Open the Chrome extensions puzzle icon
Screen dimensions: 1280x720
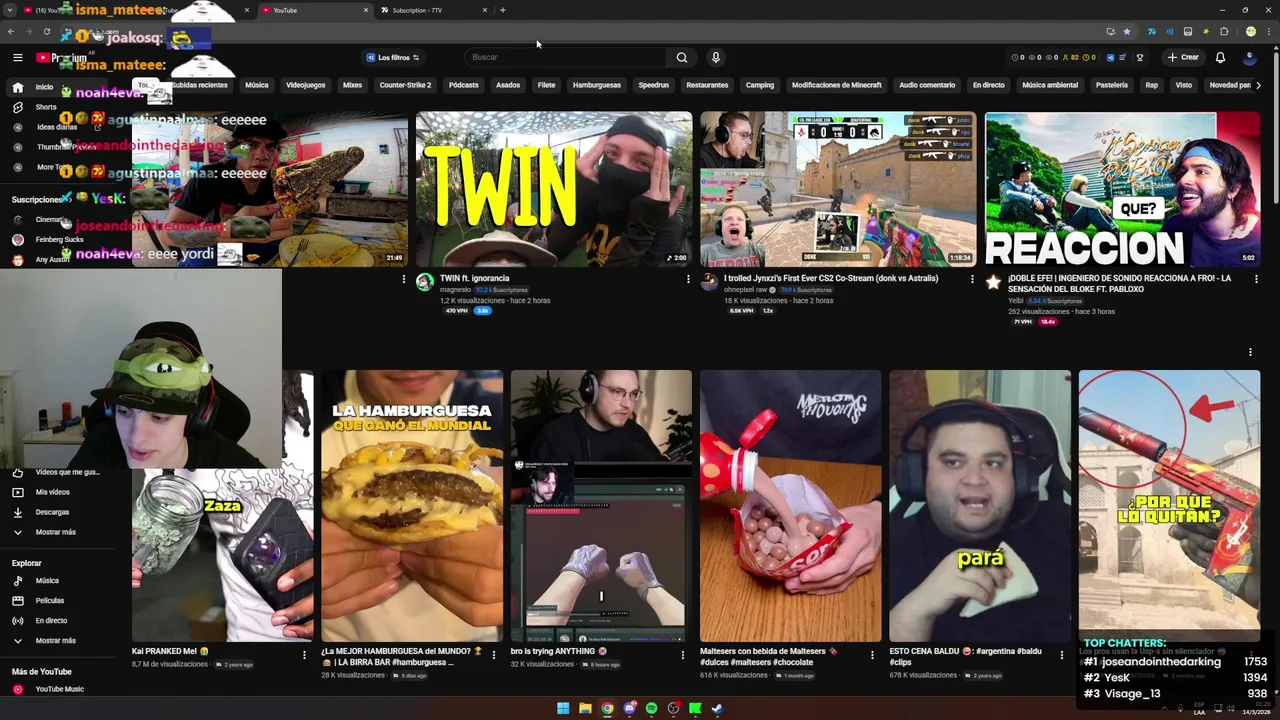tap(1224, 32)
